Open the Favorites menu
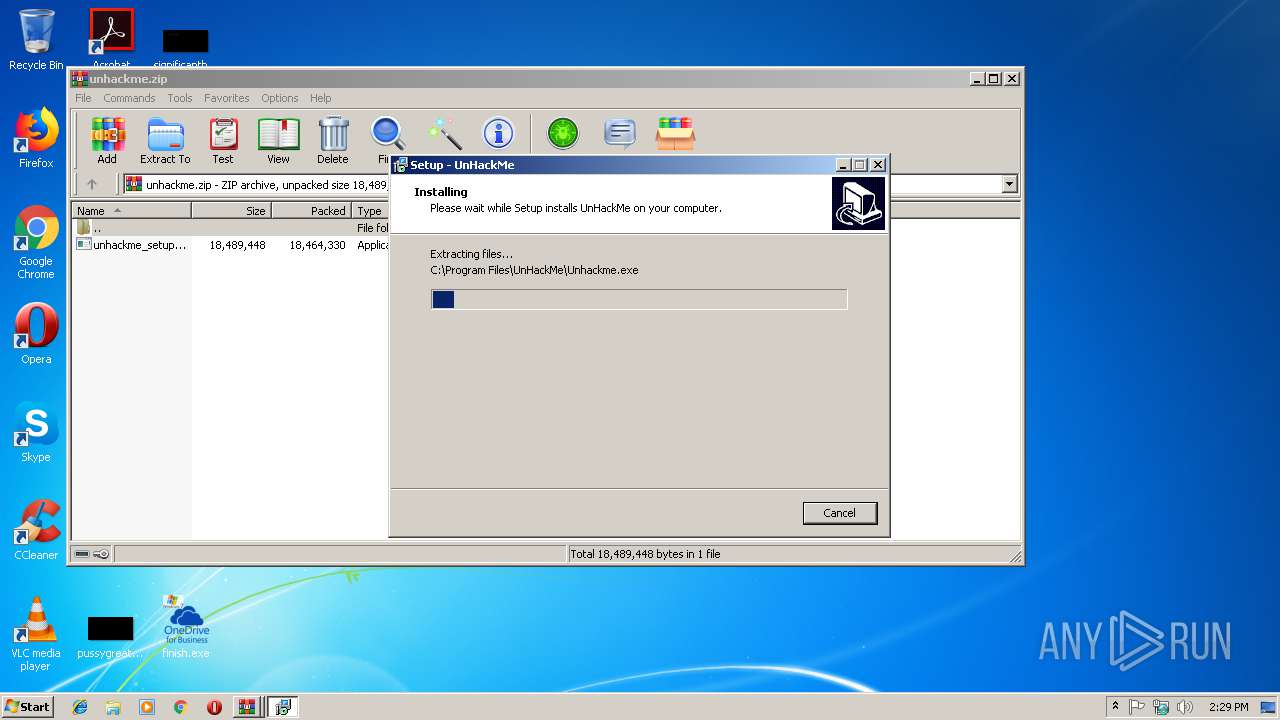The height and width of the screenshot is (720, 1280). pos(227,98)
